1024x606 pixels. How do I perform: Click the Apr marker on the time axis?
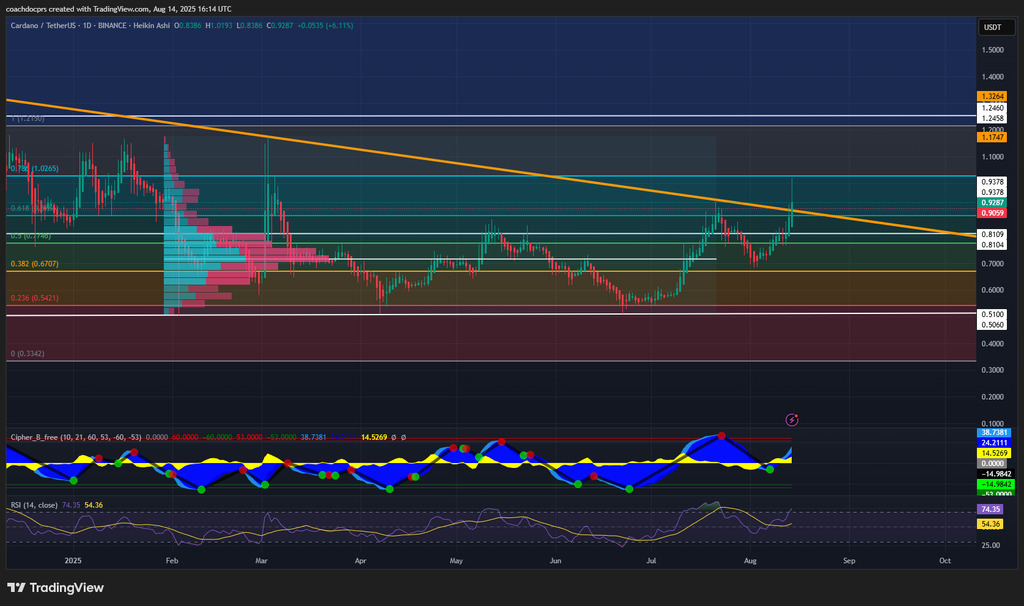click(360, 562)
